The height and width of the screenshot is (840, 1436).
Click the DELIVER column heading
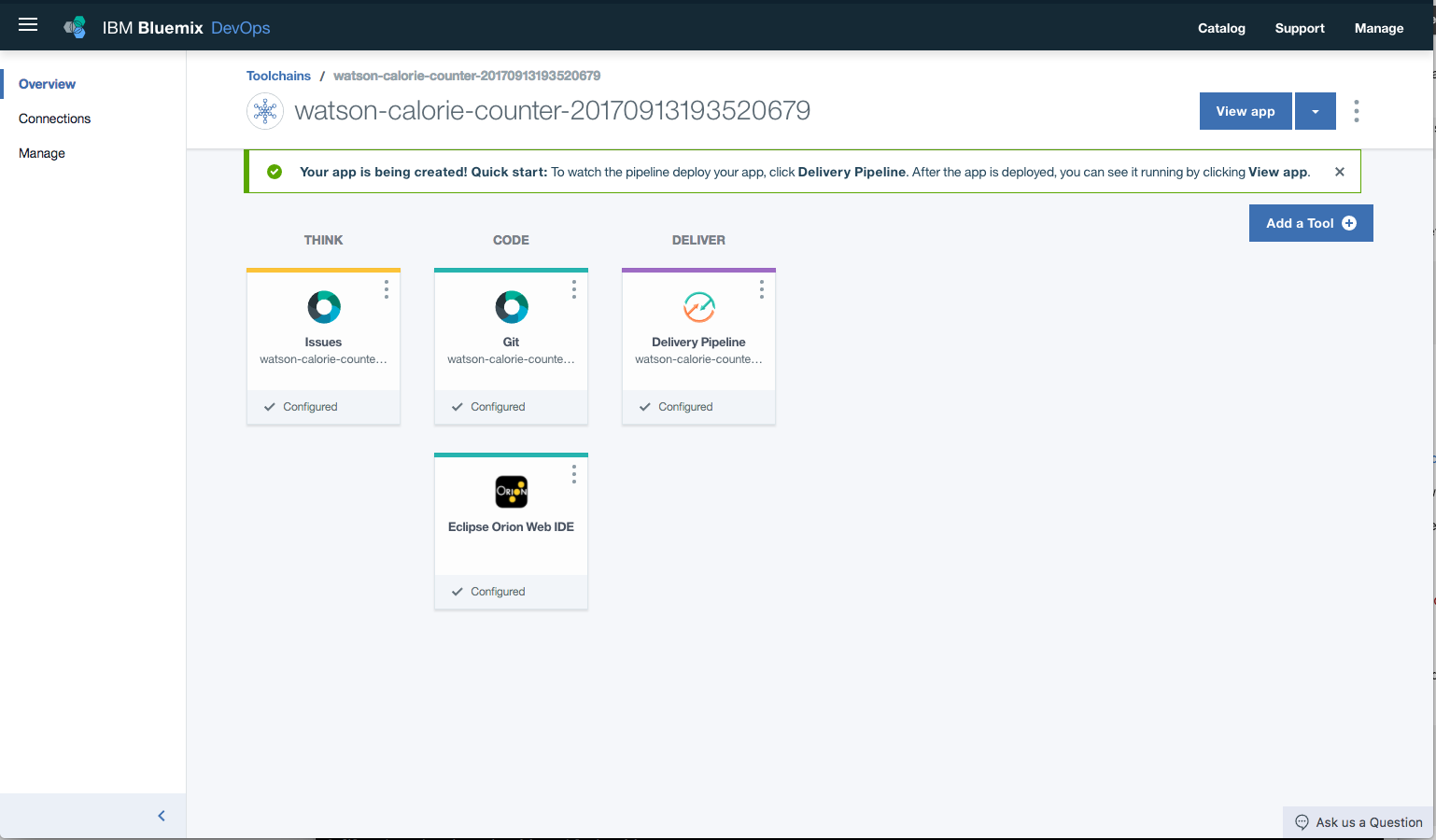698,240
